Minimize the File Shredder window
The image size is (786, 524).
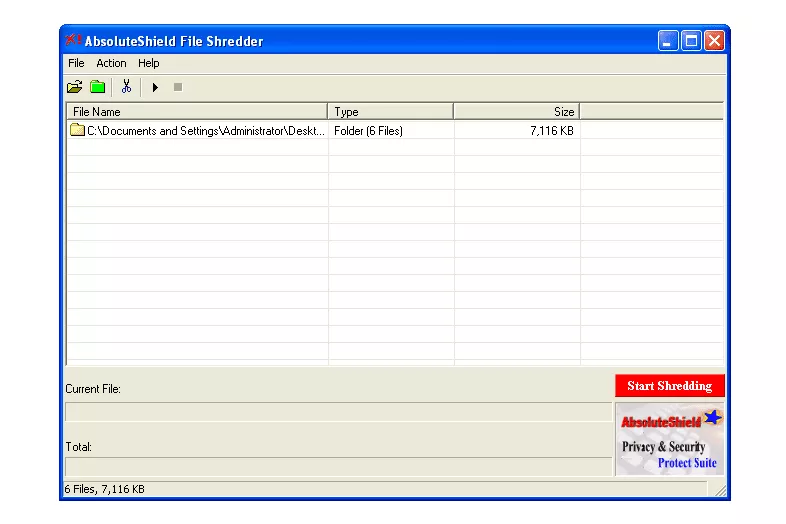point(668,41)
